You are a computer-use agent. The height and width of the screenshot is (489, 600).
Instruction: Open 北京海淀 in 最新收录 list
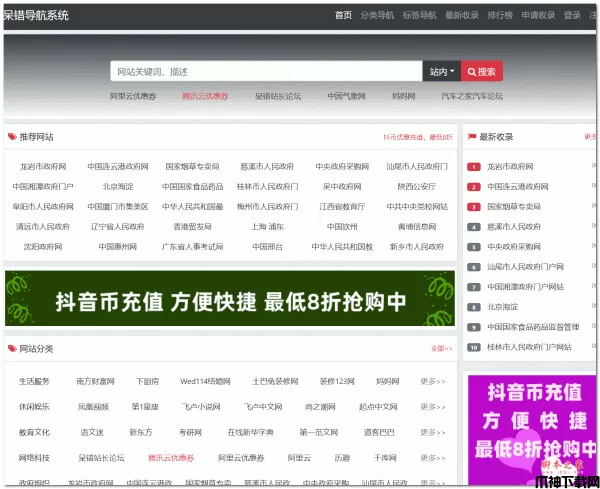tap(502, 307)
